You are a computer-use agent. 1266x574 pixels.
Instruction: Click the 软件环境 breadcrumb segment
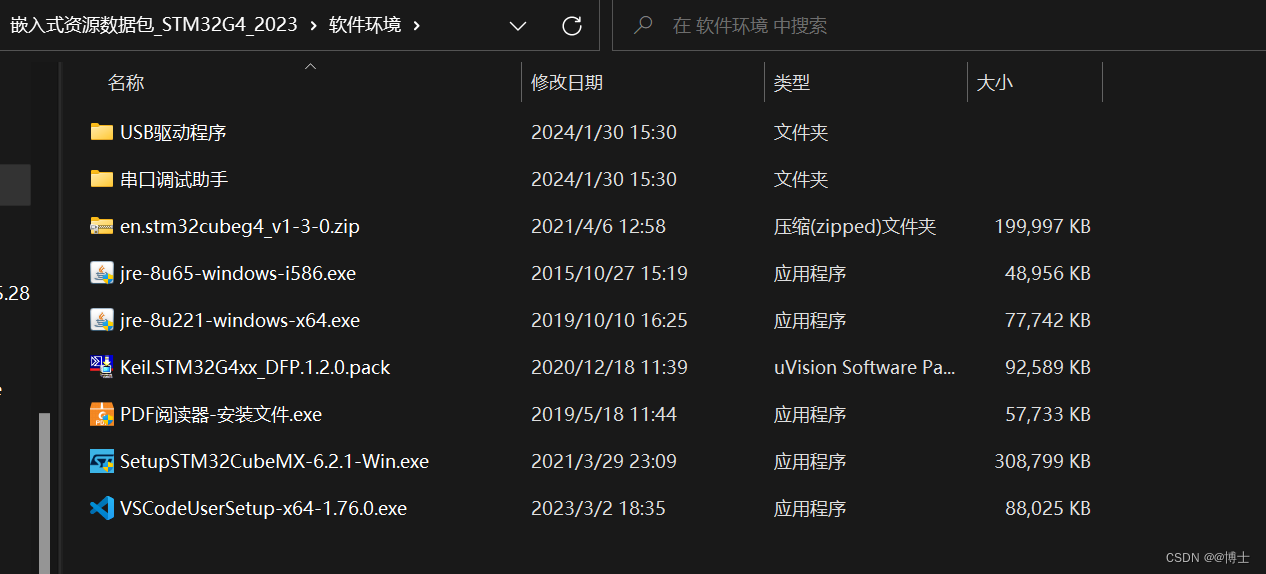click(x=365, y=25)
